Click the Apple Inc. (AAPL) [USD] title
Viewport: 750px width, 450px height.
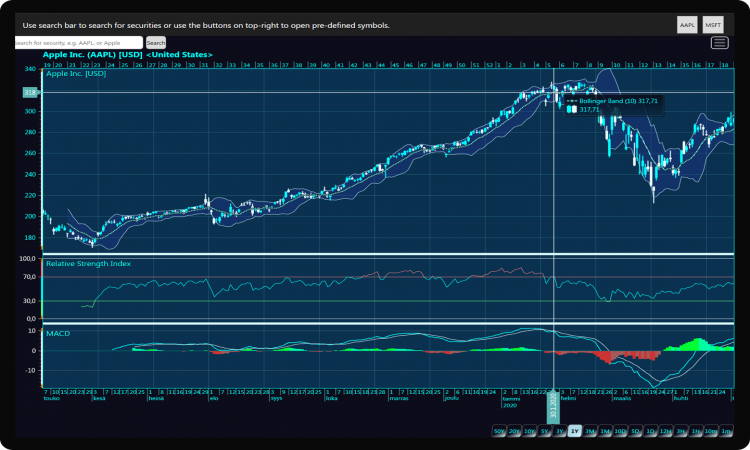[x=92, y=55]
